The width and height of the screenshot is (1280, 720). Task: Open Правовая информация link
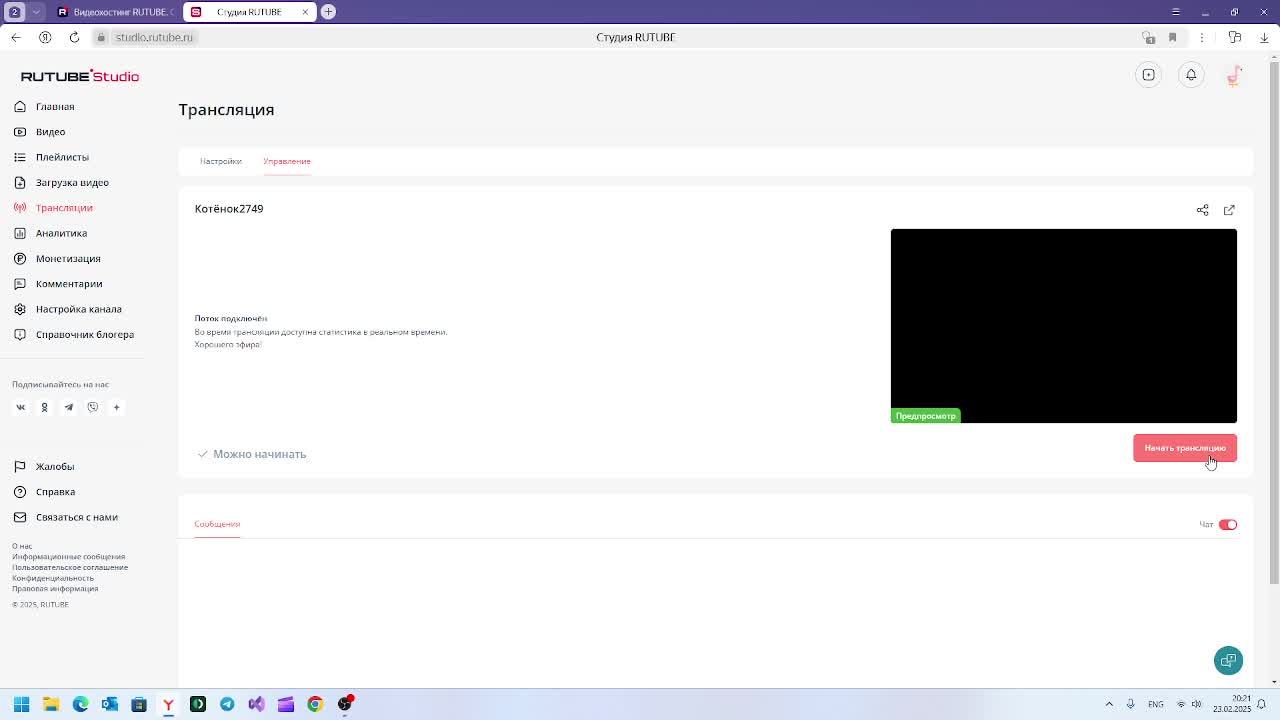click(55, 588)
